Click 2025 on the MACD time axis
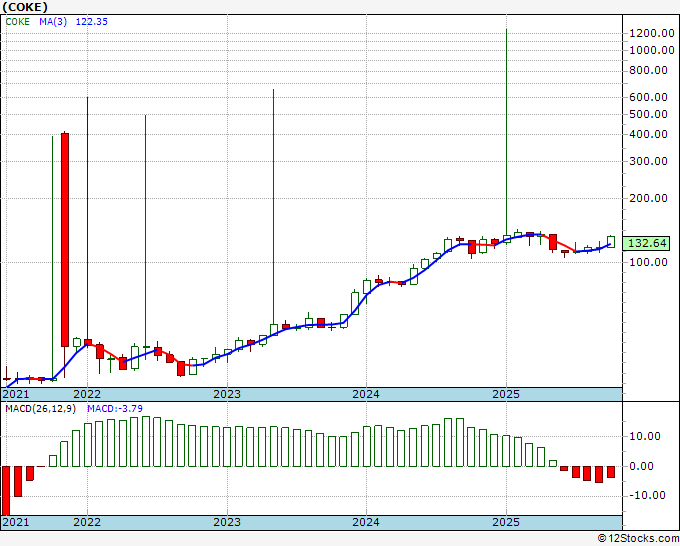 point(506,522)
